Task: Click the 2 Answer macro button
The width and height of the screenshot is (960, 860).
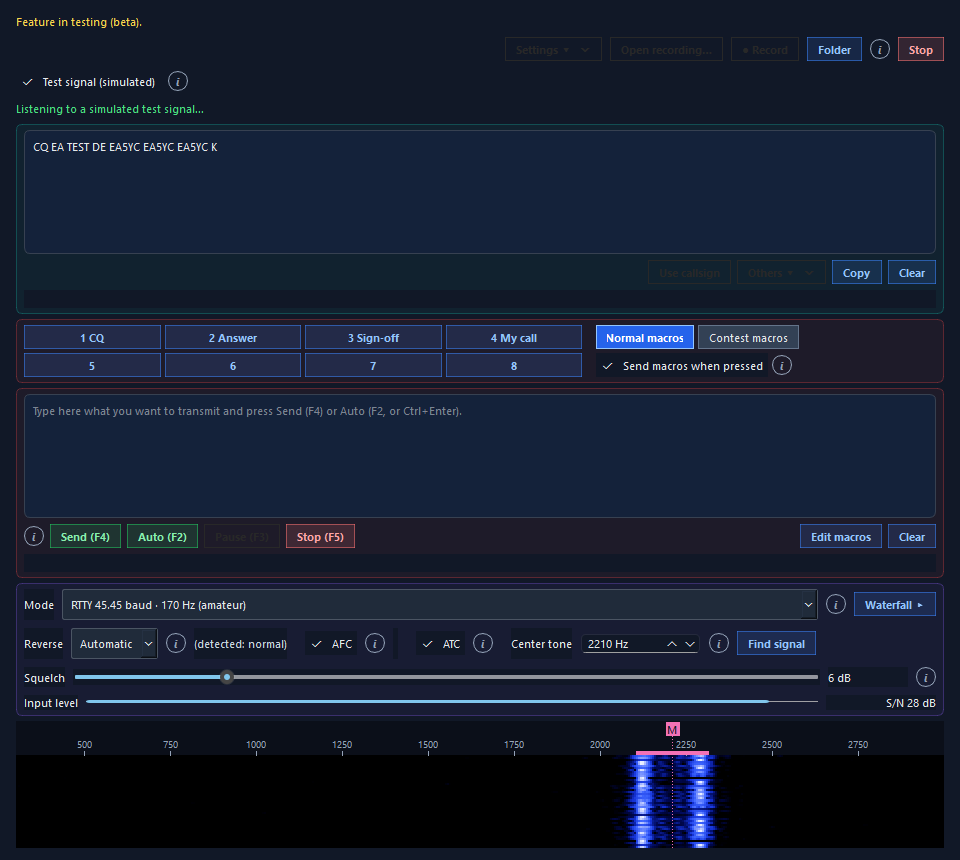Action: (x=233, y=338)
